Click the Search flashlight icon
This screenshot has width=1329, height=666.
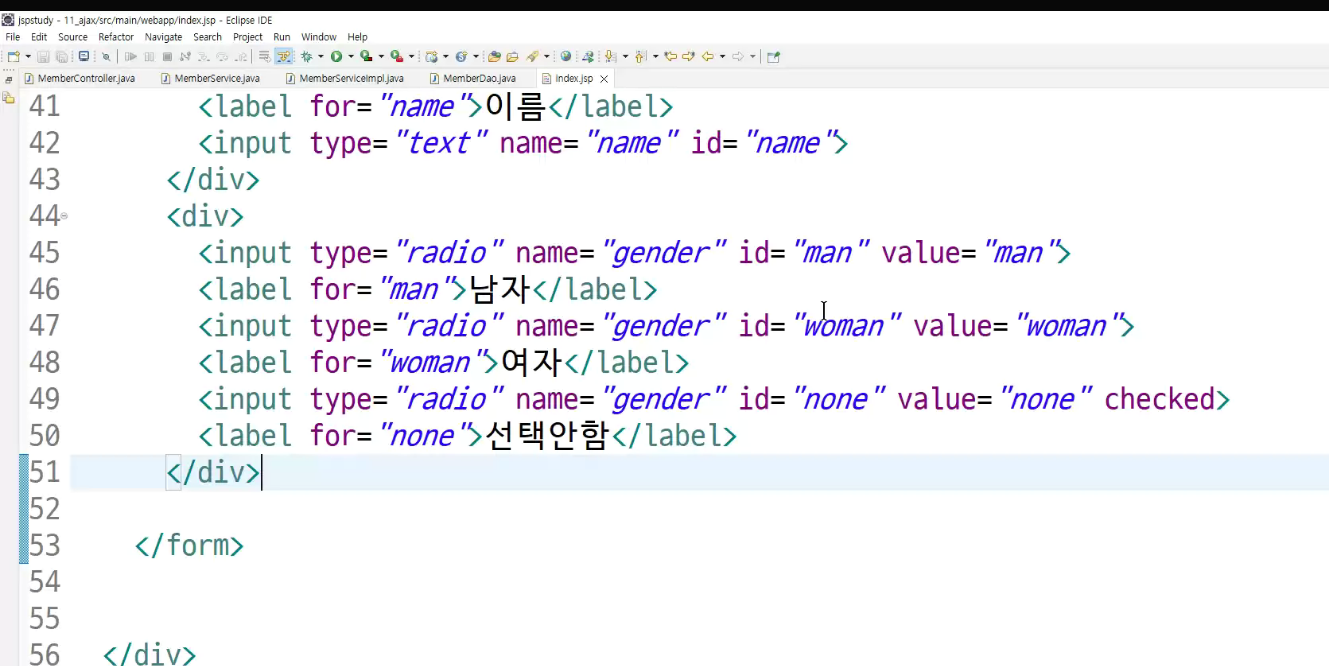pos(532,57)
